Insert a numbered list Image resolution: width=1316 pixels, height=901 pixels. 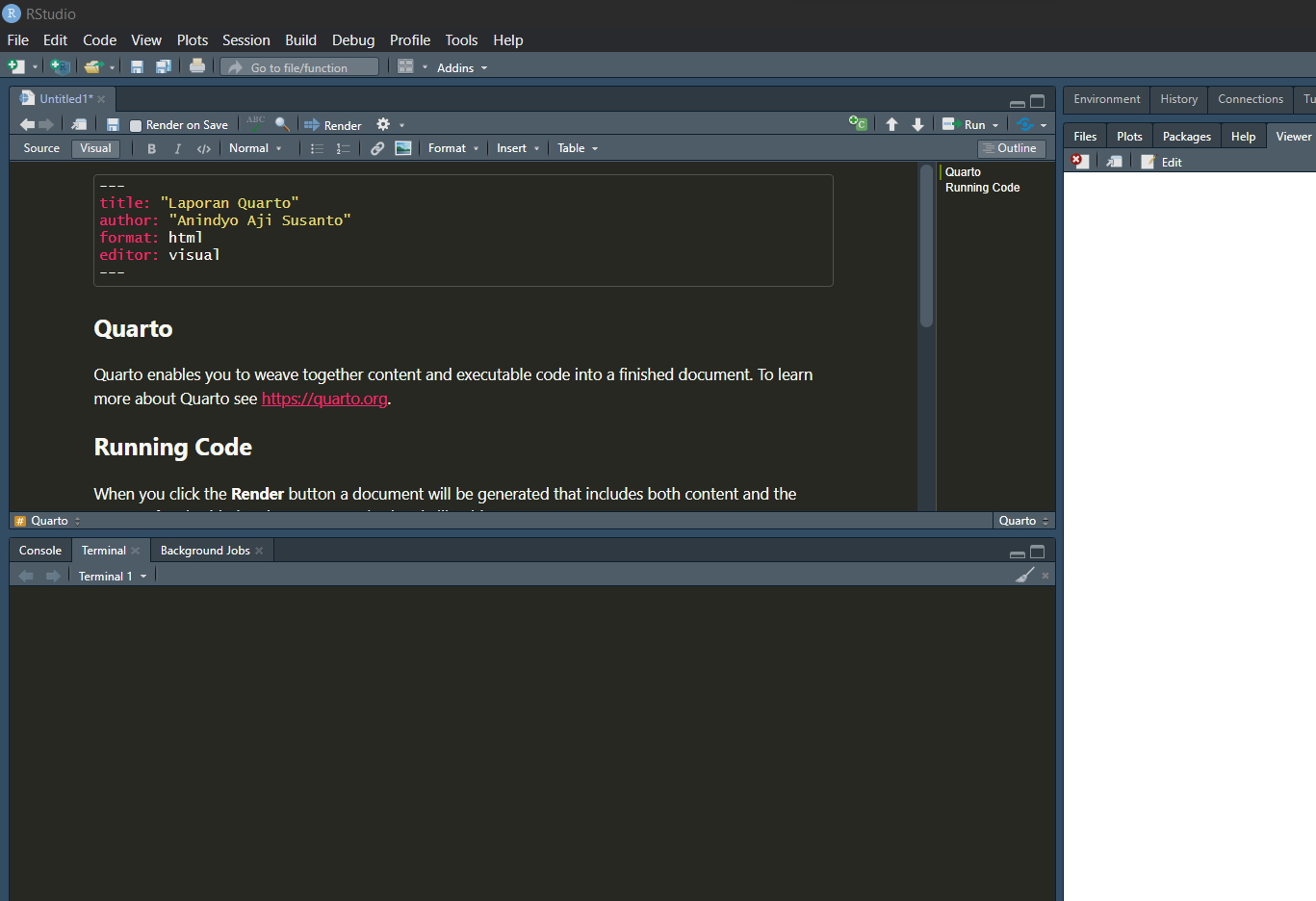click(343, 148)
